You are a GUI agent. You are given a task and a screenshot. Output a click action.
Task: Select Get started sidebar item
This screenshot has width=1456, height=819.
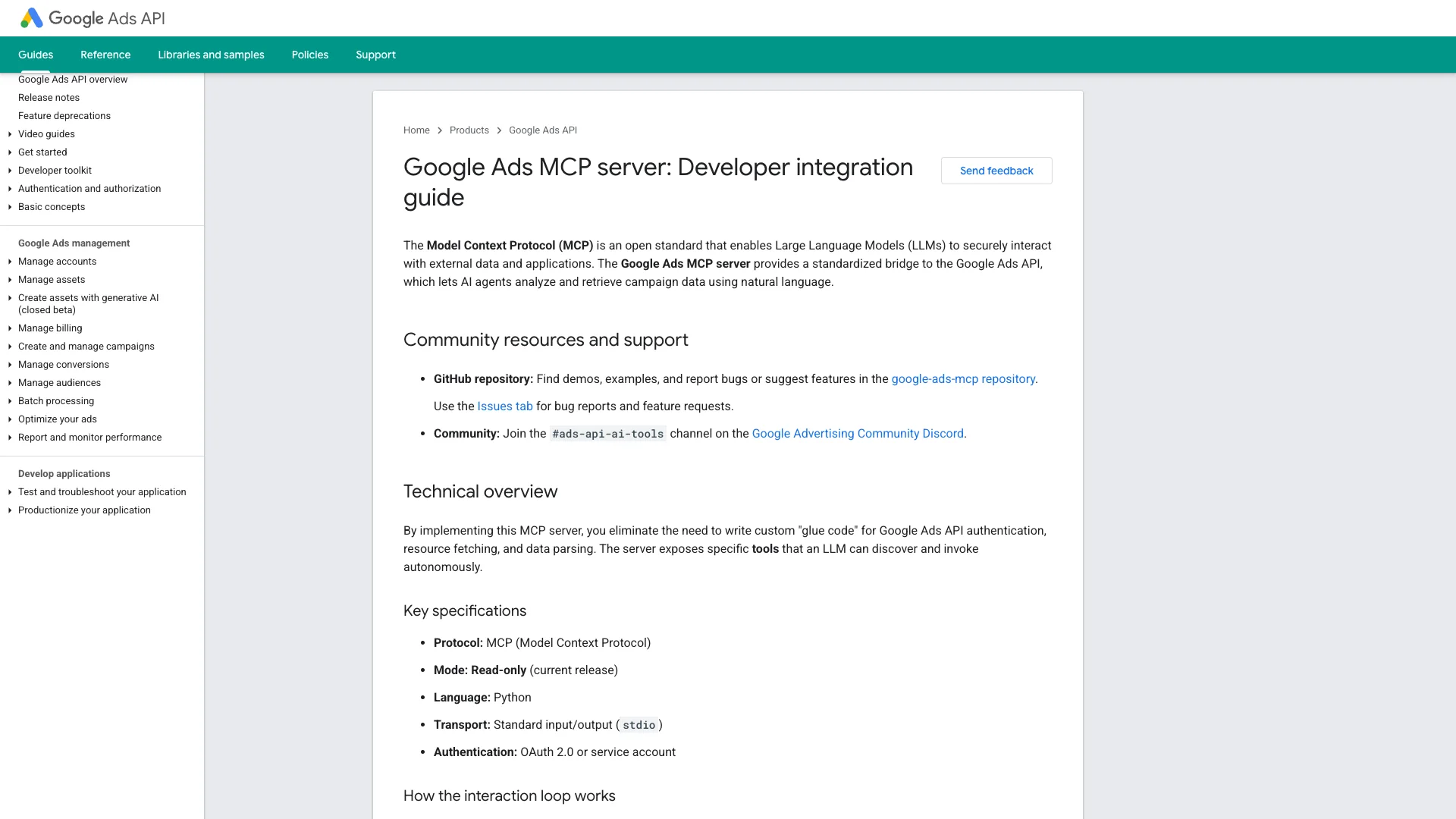coord(42,152)
